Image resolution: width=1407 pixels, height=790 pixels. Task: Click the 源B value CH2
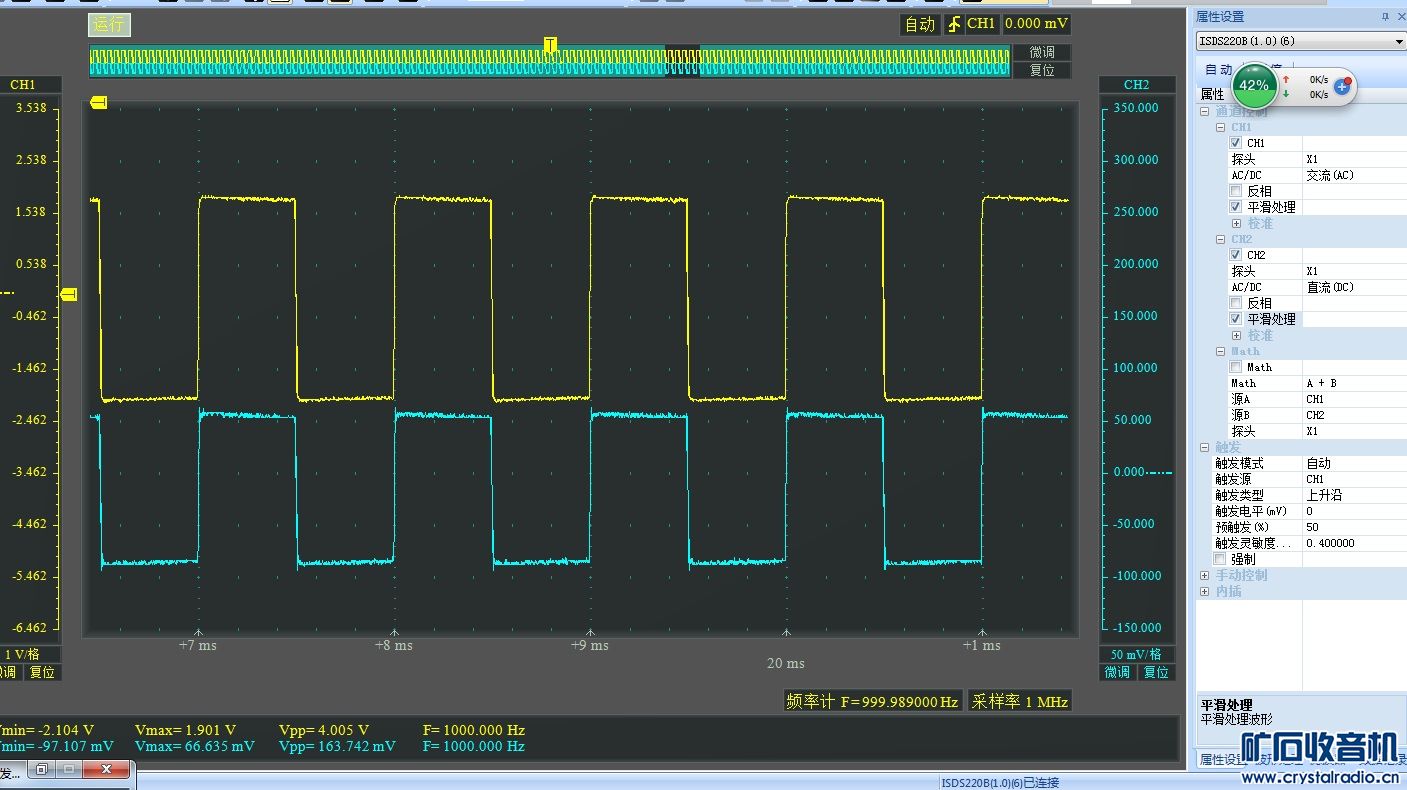1315,415
